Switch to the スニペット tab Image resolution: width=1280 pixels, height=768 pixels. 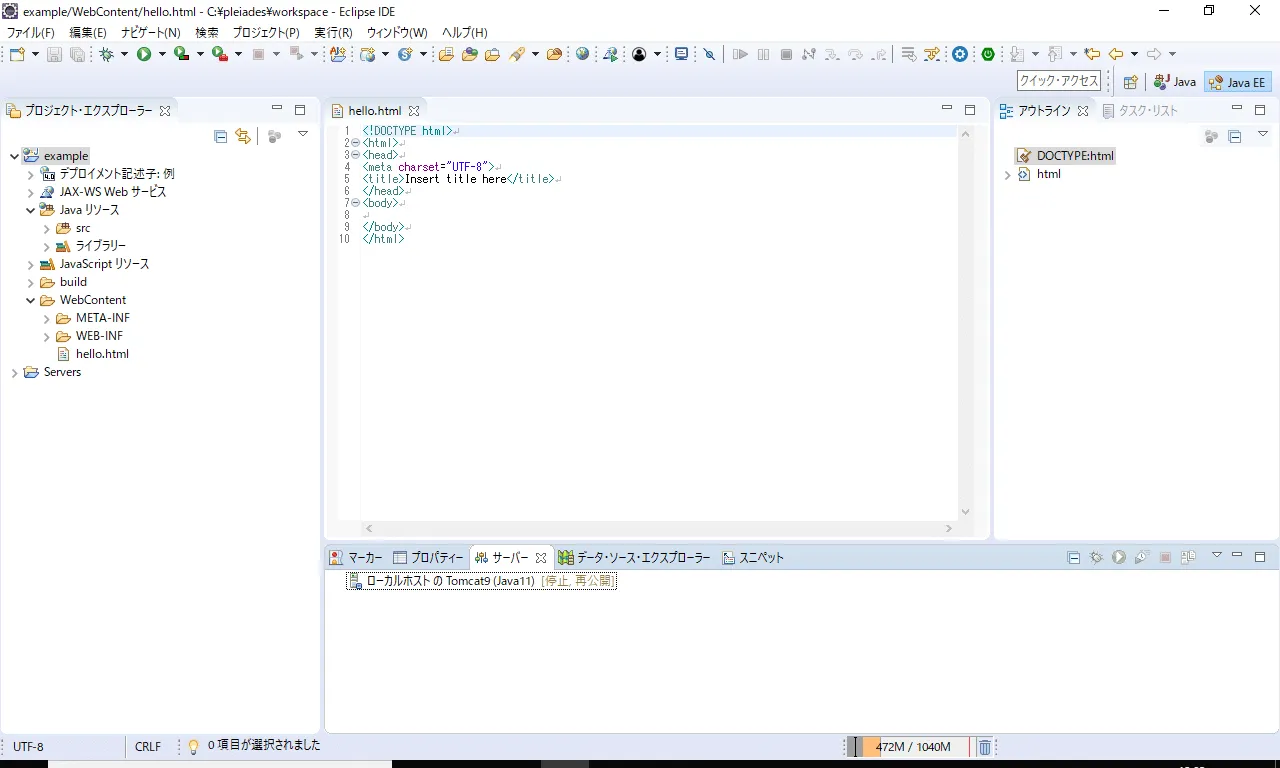click(x=753, y=557)
